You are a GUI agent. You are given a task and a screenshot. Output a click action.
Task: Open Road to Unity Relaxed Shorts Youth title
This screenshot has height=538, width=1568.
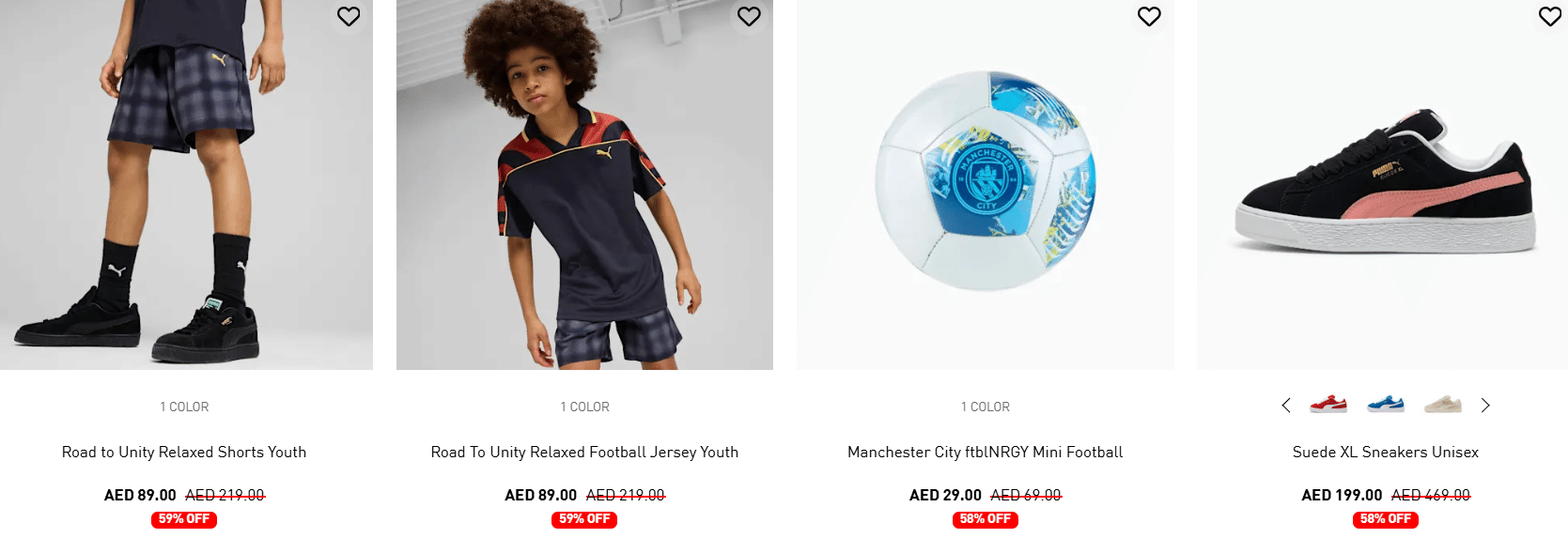coord(184,453)
